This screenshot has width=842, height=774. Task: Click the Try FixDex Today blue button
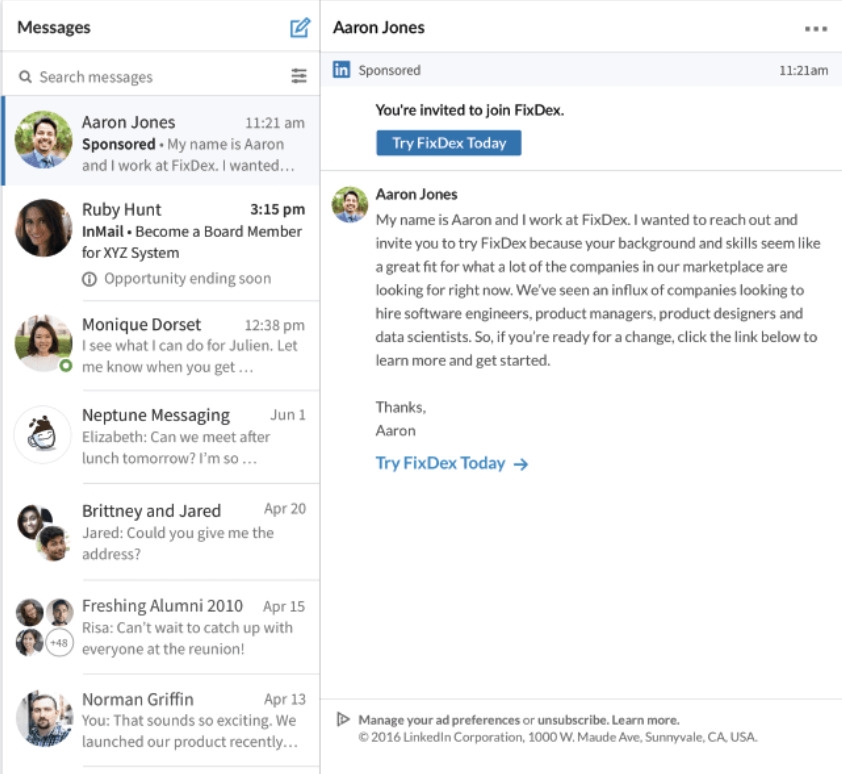(448, 143)
